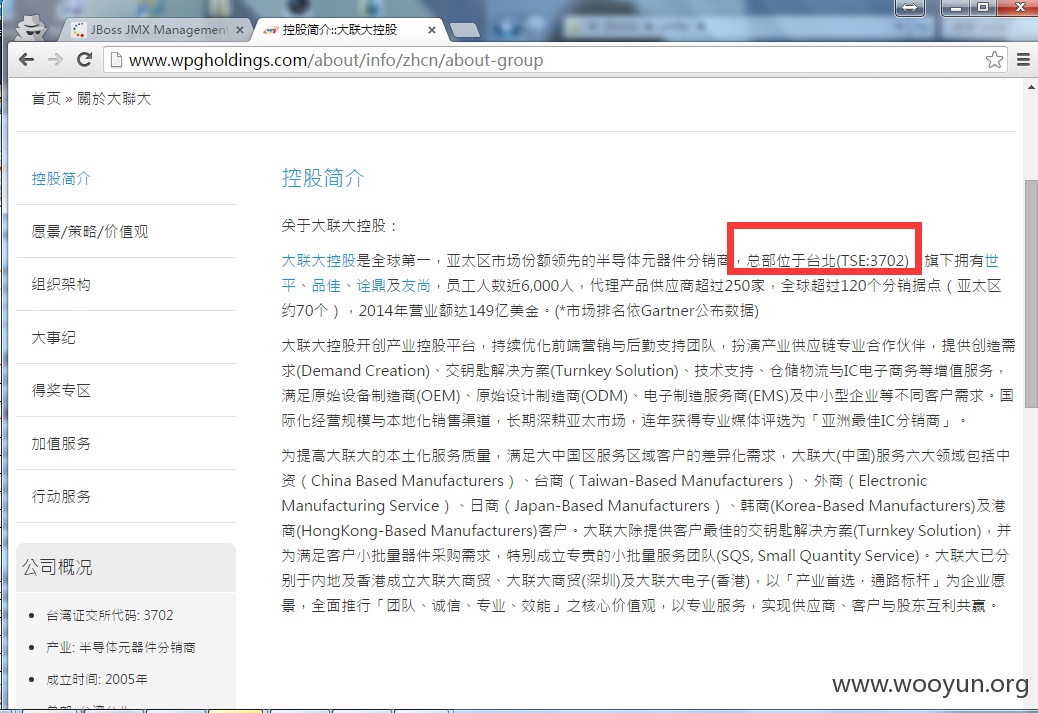Click 台湾证交所代码: 3702 list entry
Viewport: 1038px width, 713px height.
(x=109, y=615)
